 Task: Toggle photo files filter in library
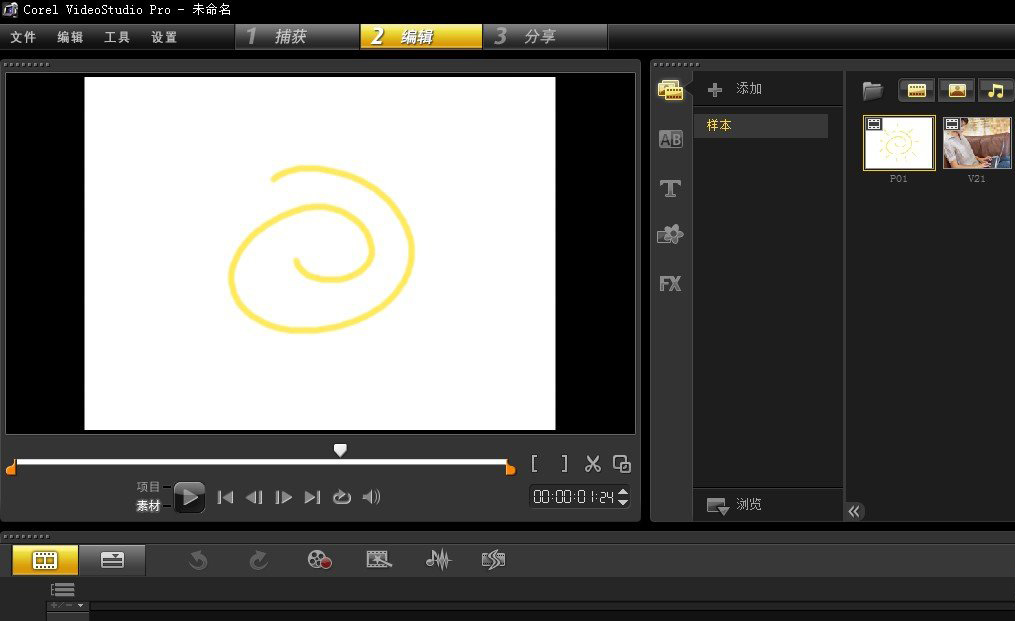[x=956, y=91]
